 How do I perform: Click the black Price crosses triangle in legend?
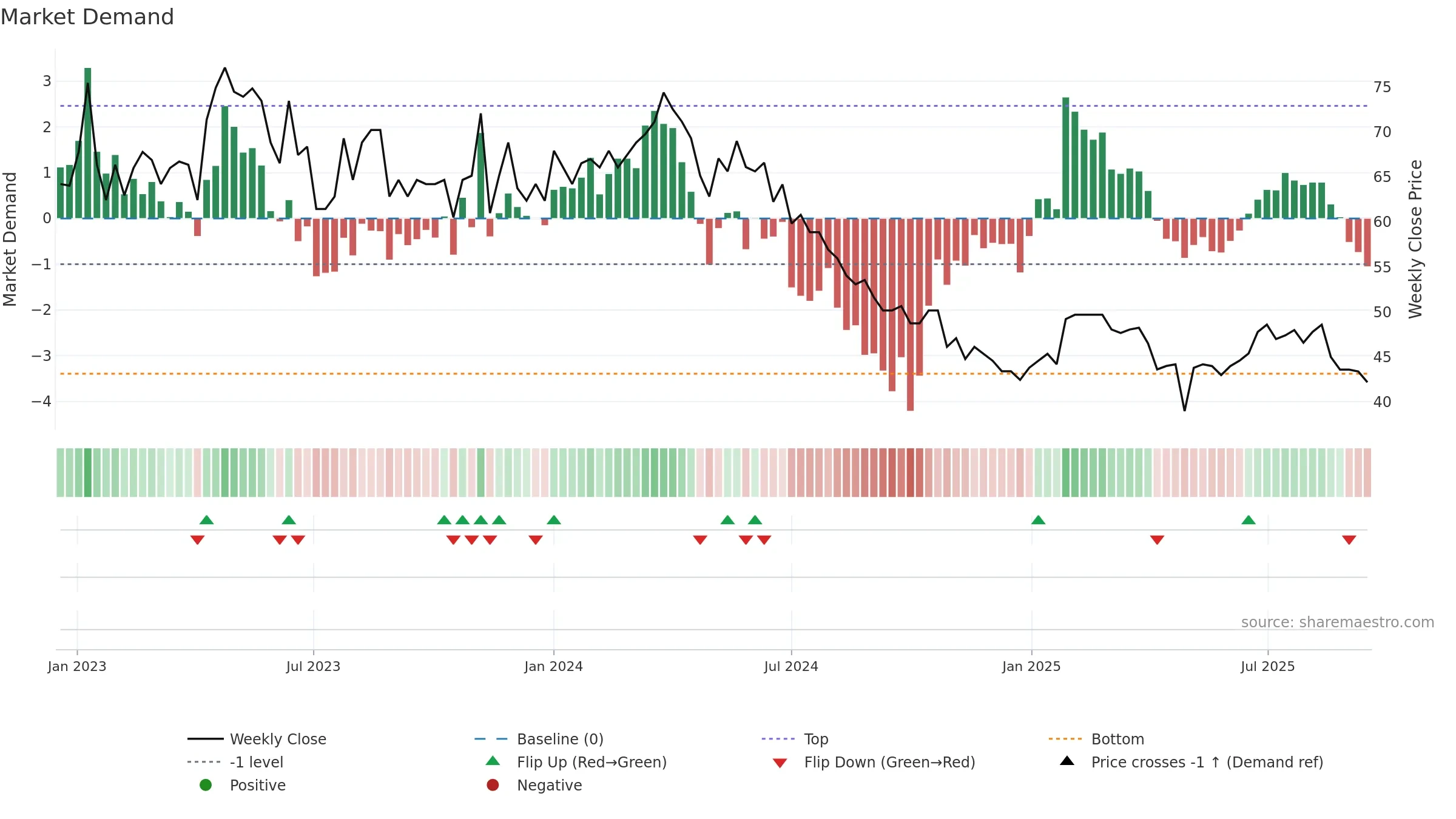(1067, 761)
